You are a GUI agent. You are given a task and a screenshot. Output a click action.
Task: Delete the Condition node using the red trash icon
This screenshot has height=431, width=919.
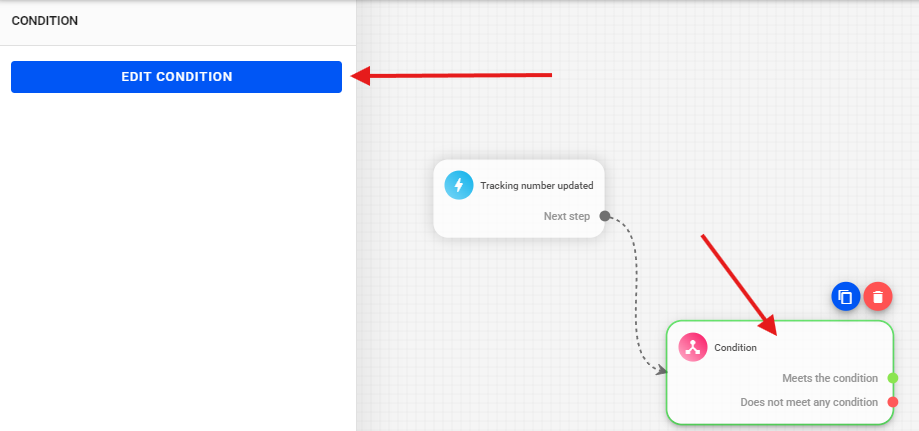(x=878, y=296)
